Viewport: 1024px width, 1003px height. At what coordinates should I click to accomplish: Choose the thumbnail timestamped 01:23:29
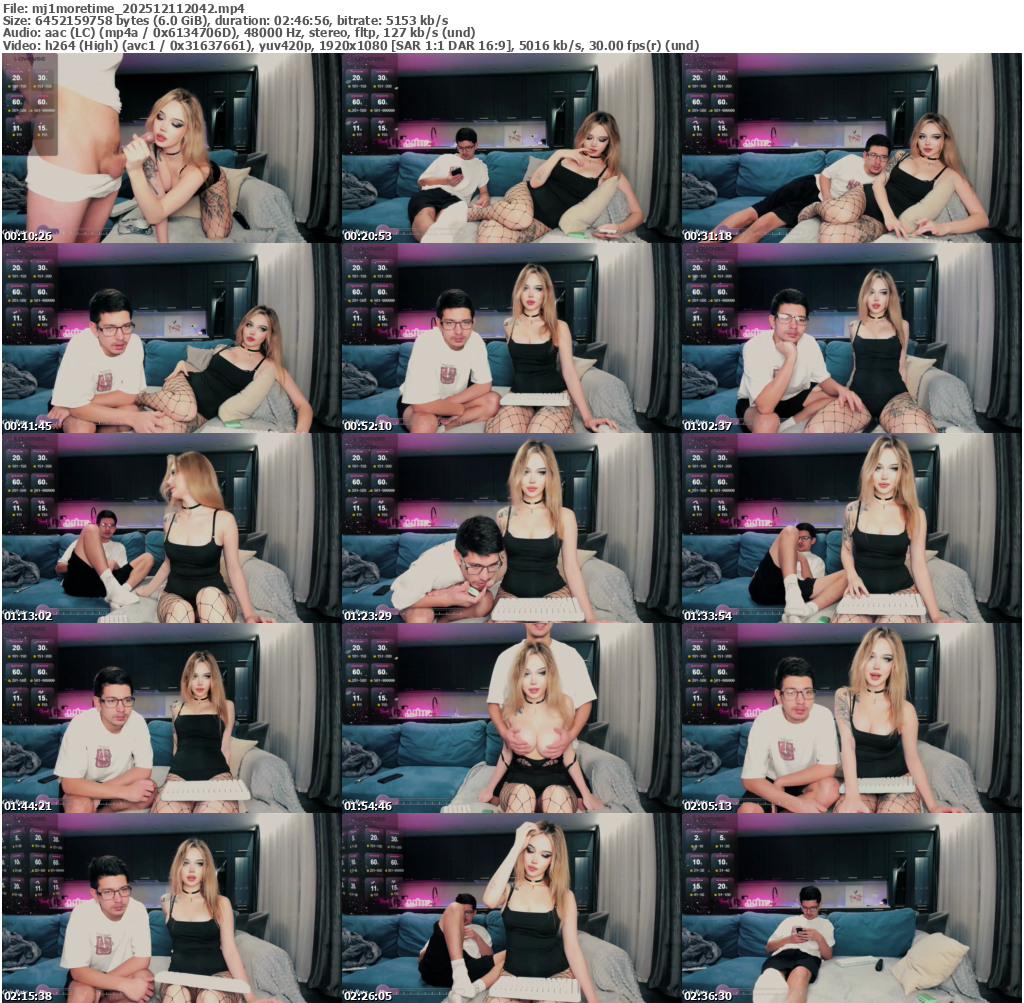(x=511, y=528)
